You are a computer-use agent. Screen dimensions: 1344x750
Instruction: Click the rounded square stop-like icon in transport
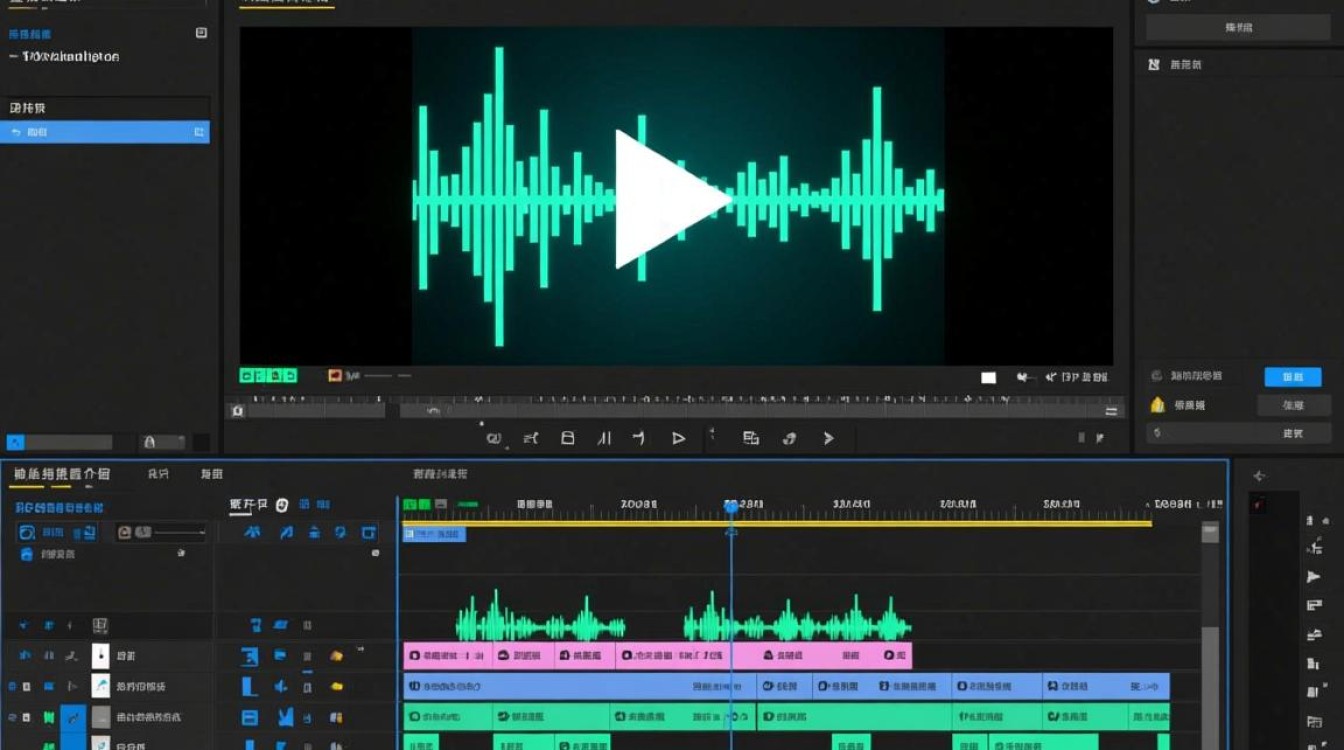(567, 438)
